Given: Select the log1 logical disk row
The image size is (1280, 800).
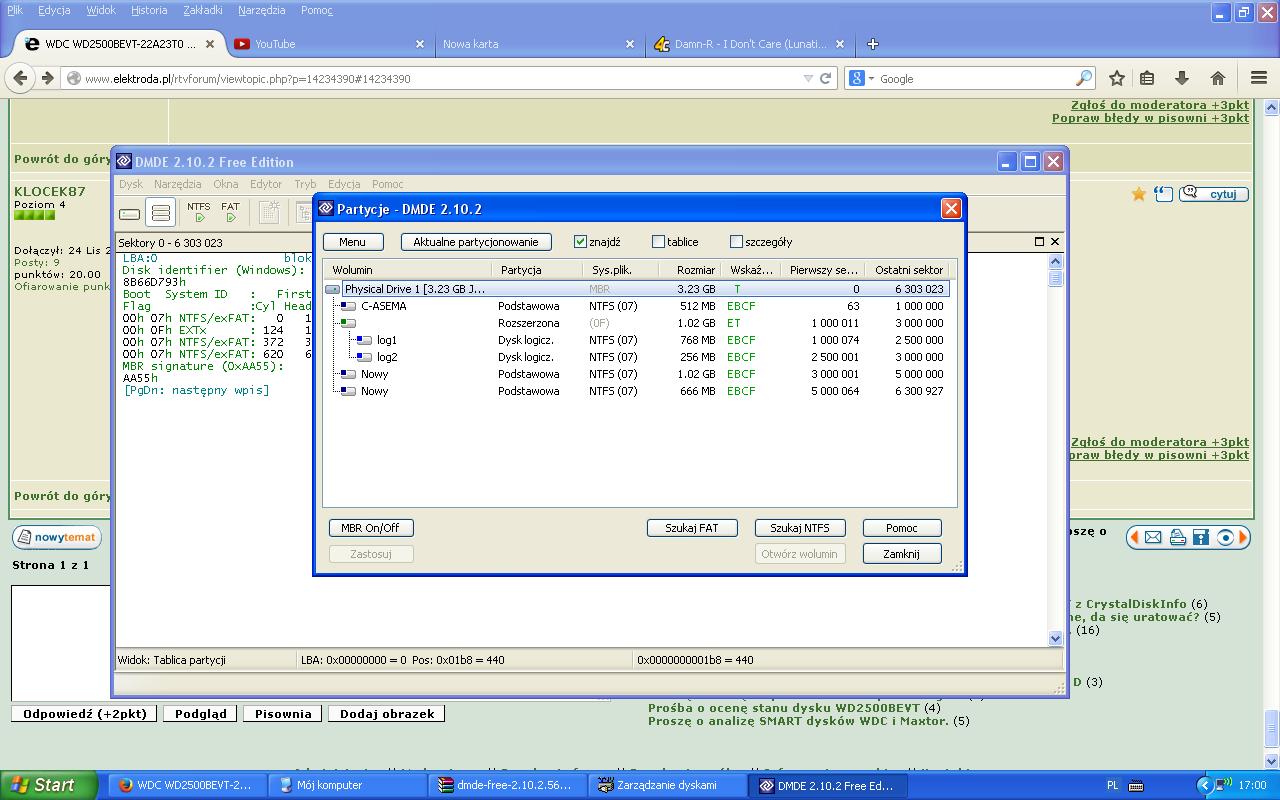Looking at the screenshot, I should click(x=635, y=340).
